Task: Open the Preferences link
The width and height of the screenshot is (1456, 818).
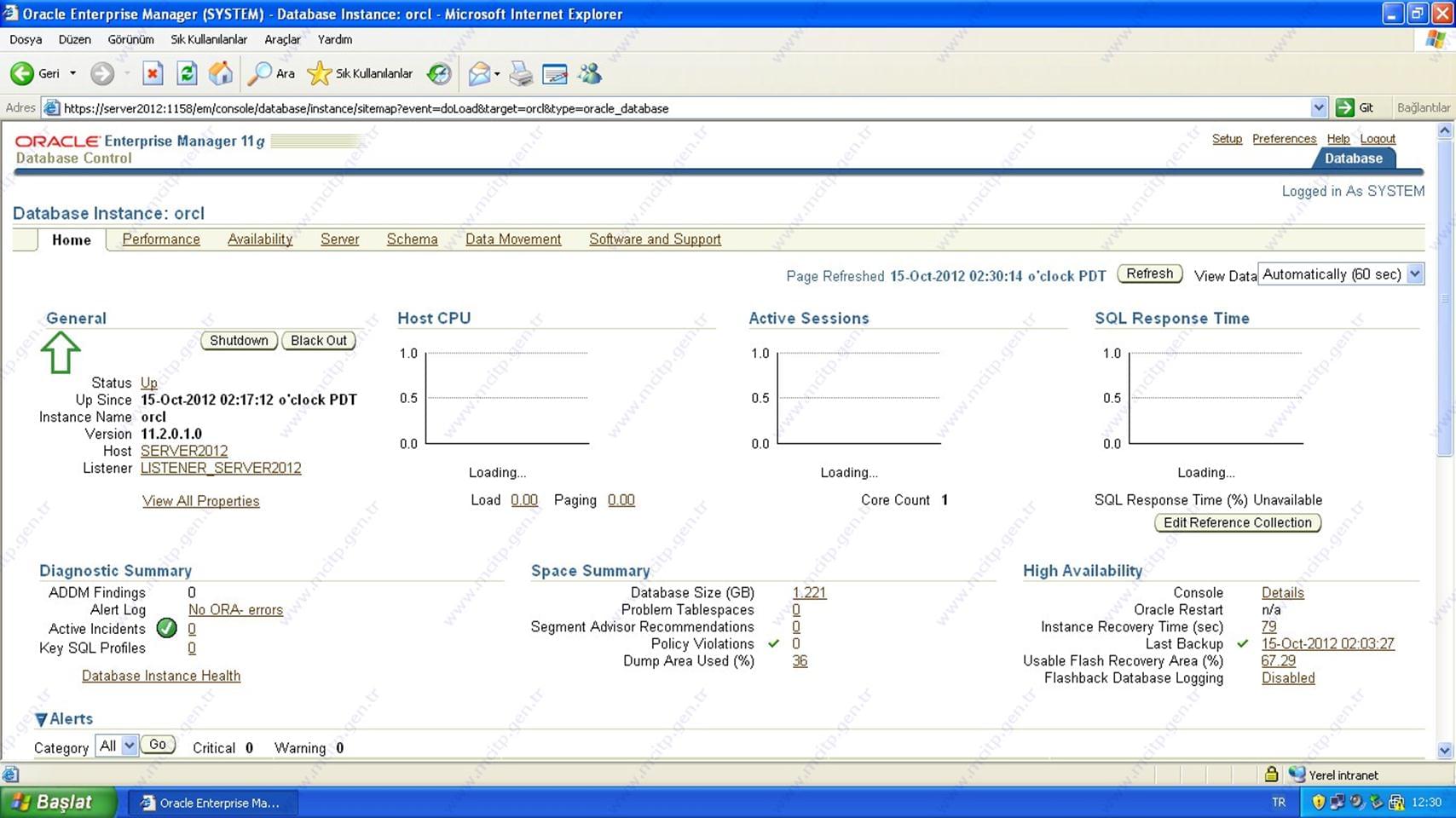Action: click(x=1284, y=139)
